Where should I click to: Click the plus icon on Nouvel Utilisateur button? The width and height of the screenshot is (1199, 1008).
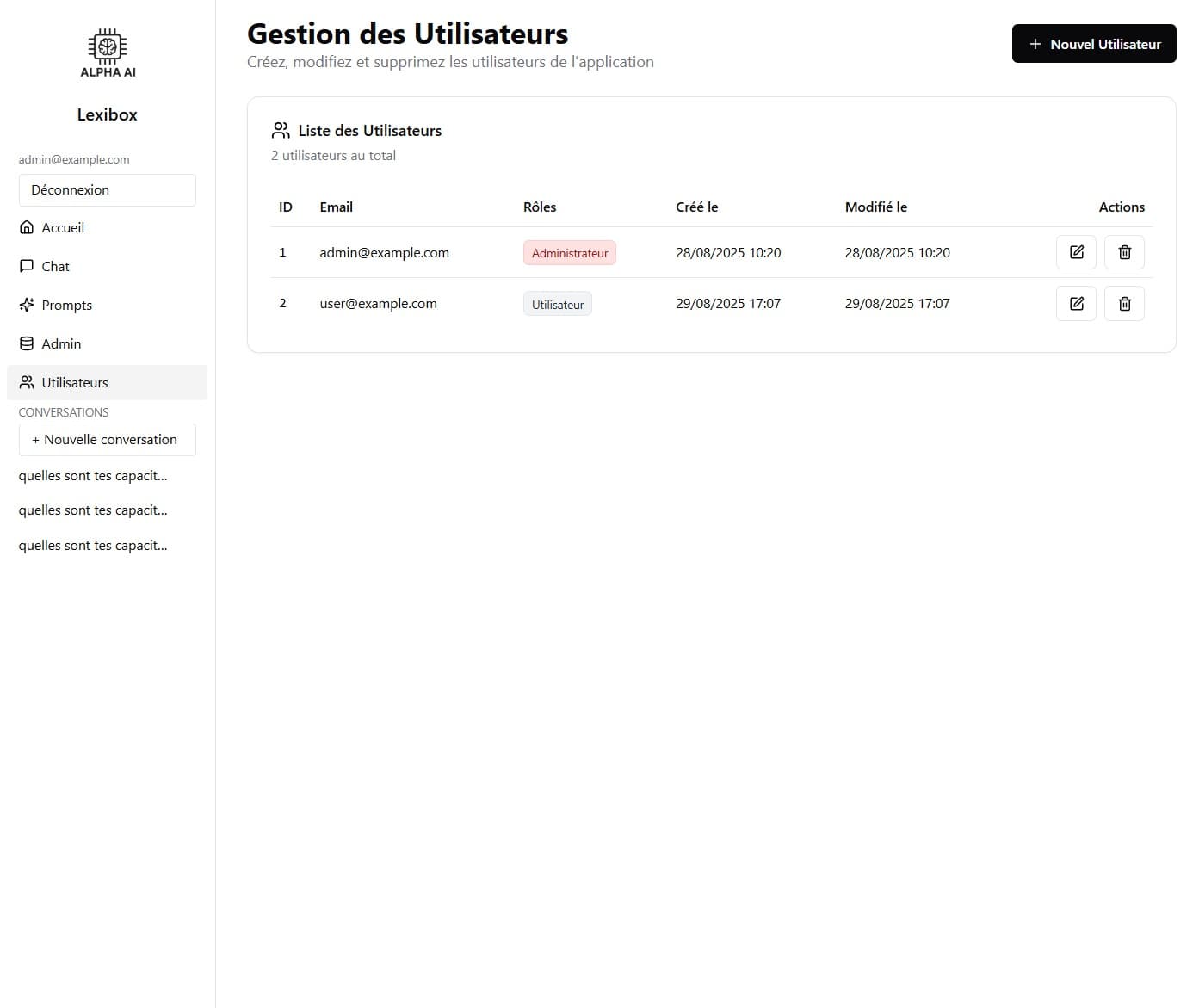tap(1034, 44)
